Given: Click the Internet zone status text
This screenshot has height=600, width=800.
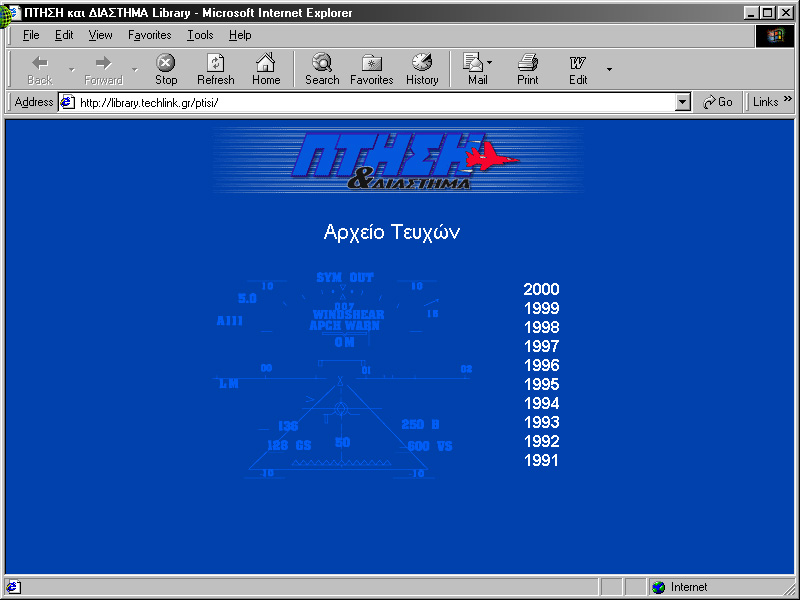Looking at the screenshot, I should tap(689, 587).
